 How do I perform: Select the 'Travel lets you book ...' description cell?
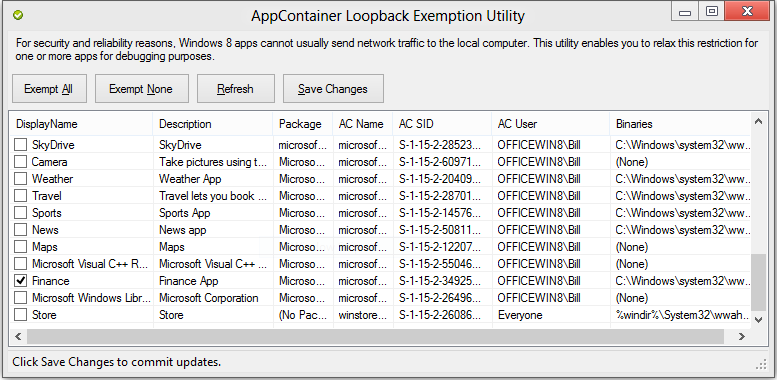coord(213,196)
